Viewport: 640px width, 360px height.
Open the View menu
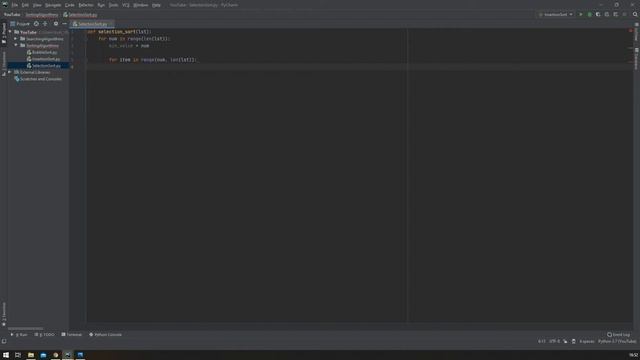point(37,5)
